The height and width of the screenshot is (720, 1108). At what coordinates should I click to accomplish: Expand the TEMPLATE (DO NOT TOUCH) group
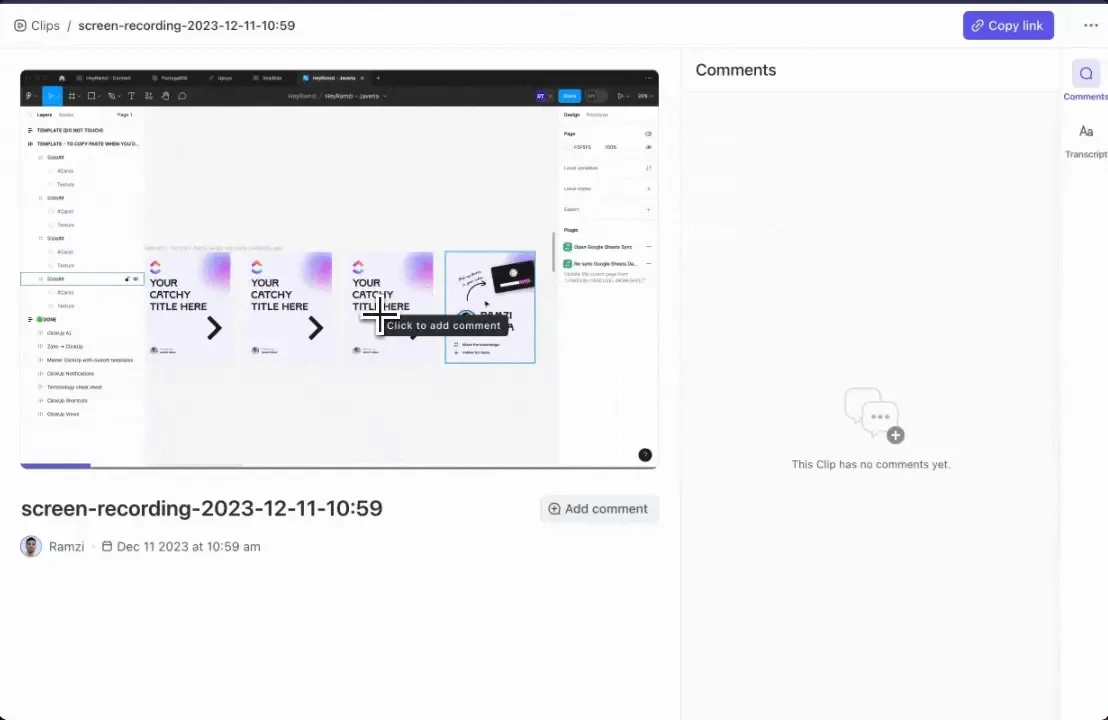(x=30, y=130)
